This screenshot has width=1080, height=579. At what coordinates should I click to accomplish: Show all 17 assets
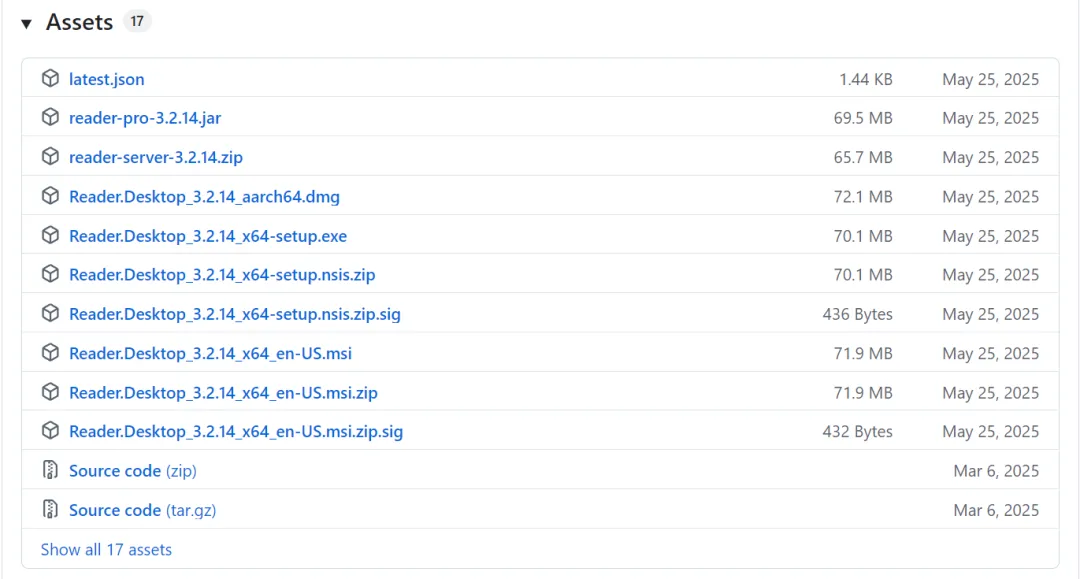pos(106,549)
